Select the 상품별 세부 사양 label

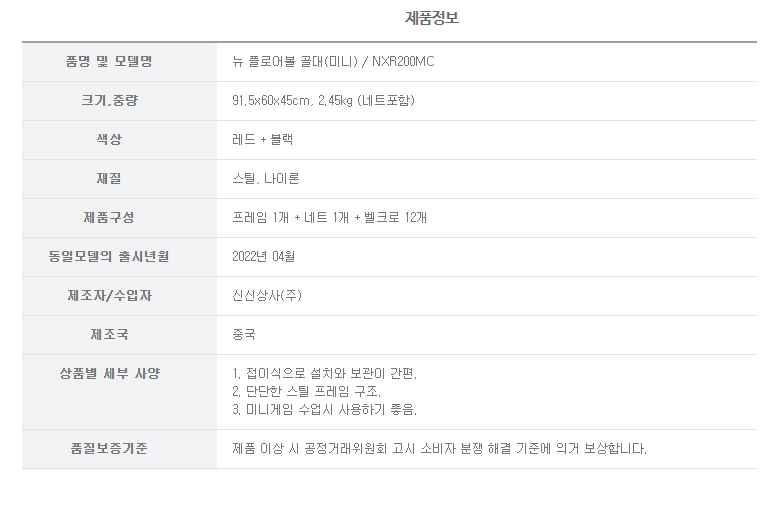click(110, 374)
